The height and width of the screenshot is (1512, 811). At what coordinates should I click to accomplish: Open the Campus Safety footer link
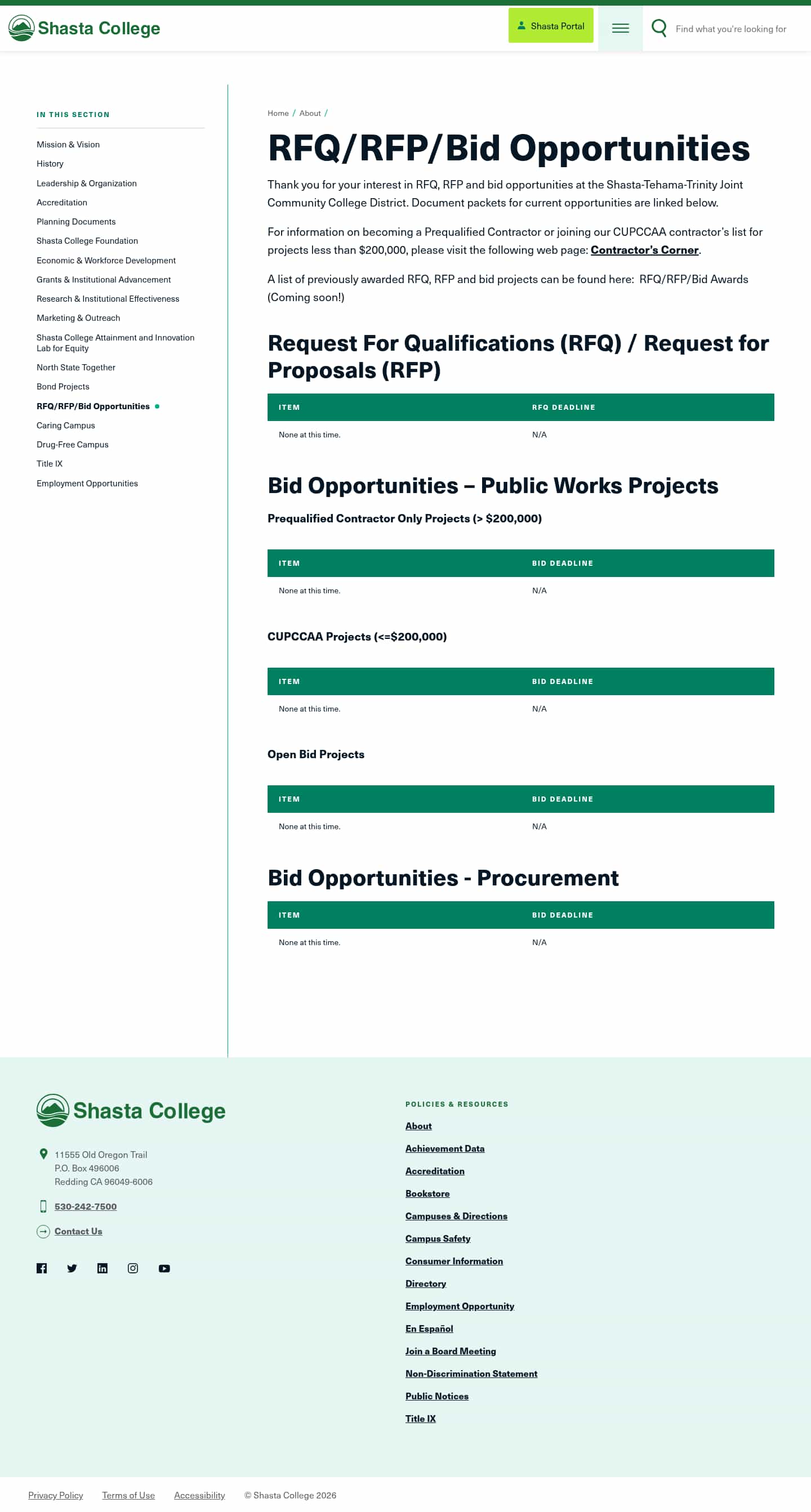pos(438,1238)
